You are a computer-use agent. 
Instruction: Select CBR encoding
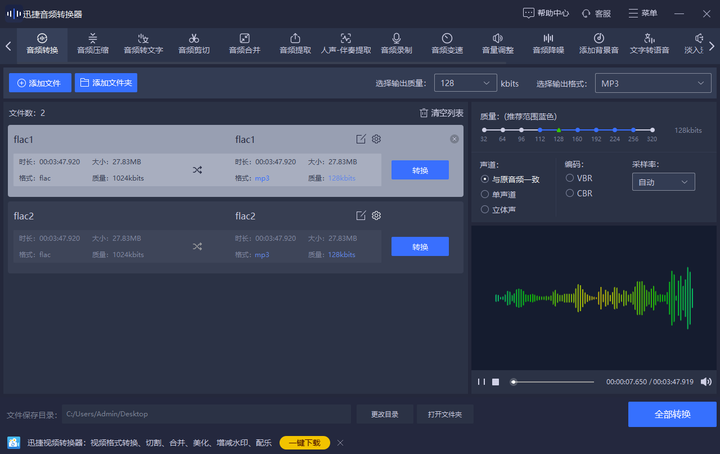tap(579, 193)
